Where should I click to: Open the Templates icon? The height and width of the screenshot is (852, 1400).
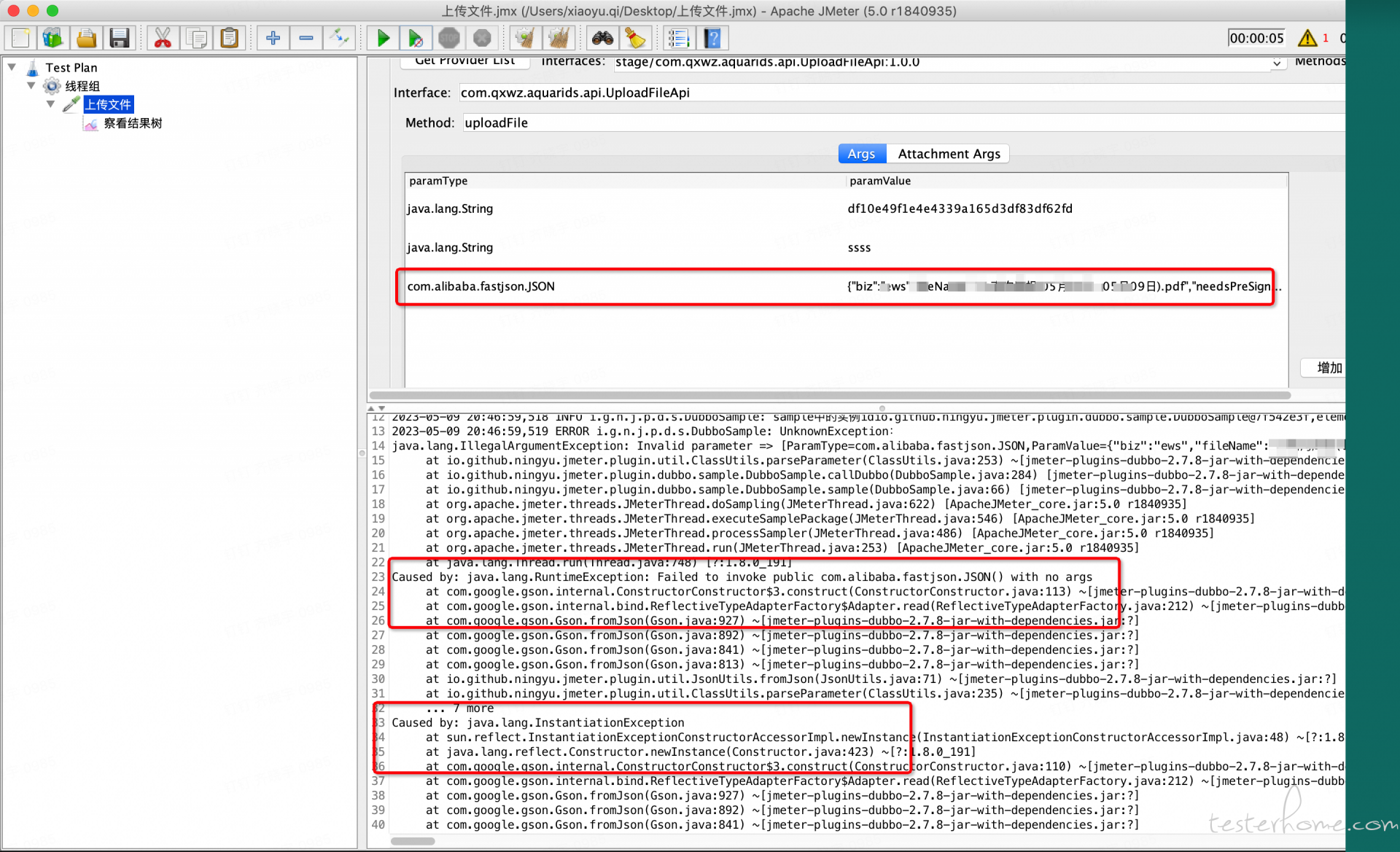pyautogui.click(x=53, y=38)
